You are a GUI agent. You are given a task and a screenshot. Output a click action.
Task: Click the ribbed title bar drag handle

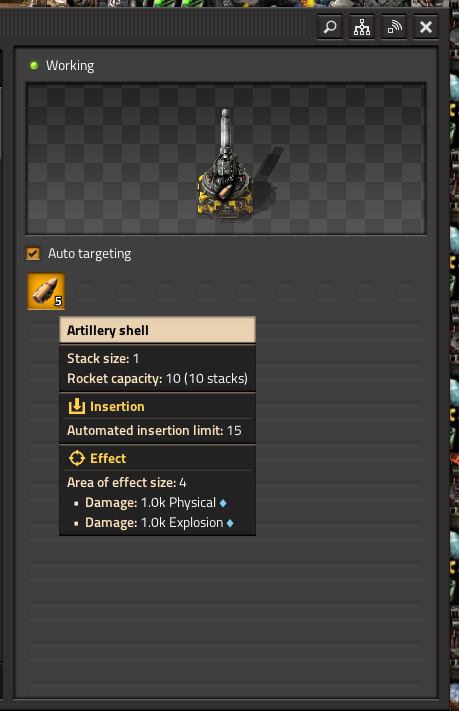click(x=152, y=27)
